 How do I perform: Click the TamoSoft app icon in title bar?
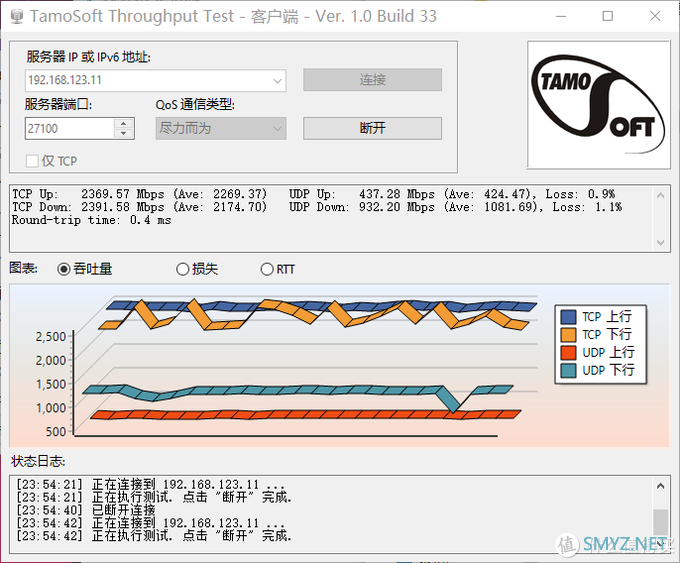point(16,16)
